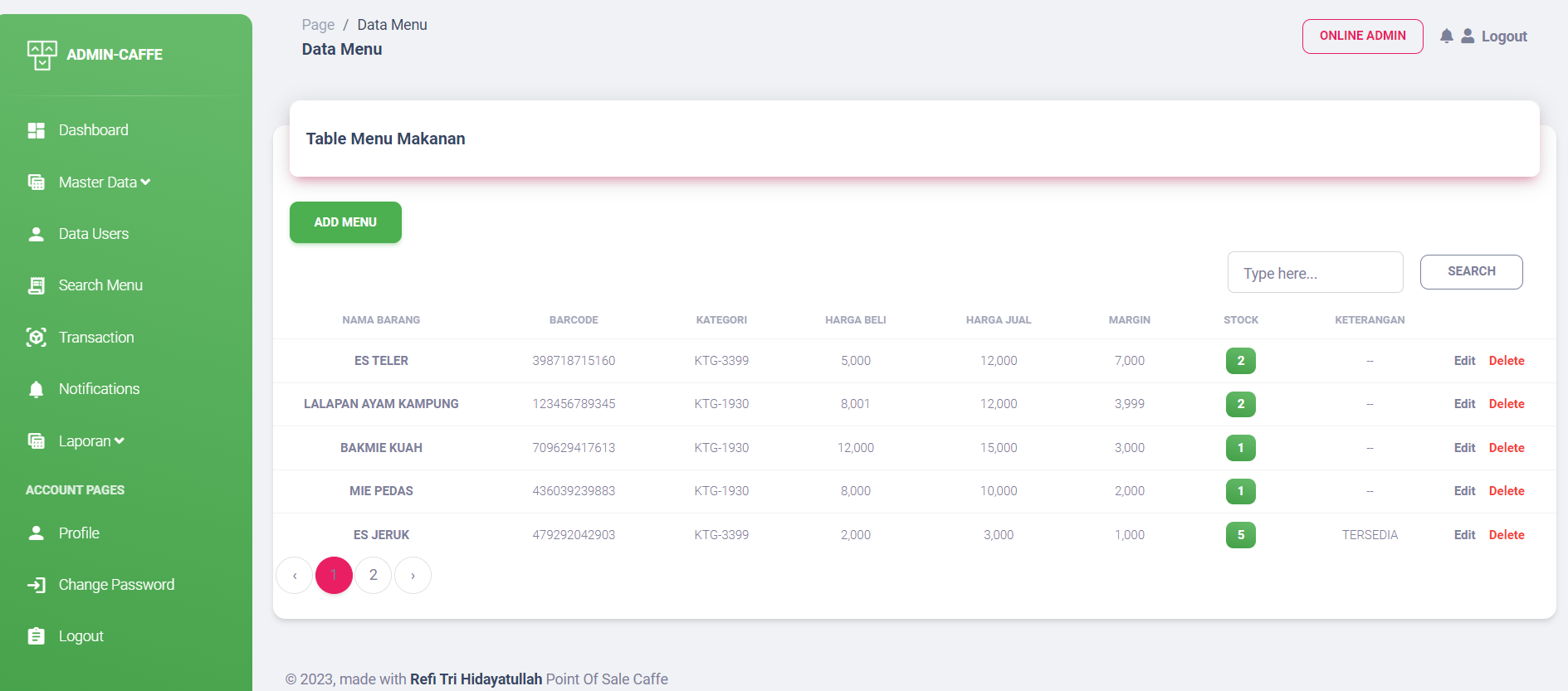Click the SEARCH button
This screenshot has width=1568, height=691.
[1471, 272]
